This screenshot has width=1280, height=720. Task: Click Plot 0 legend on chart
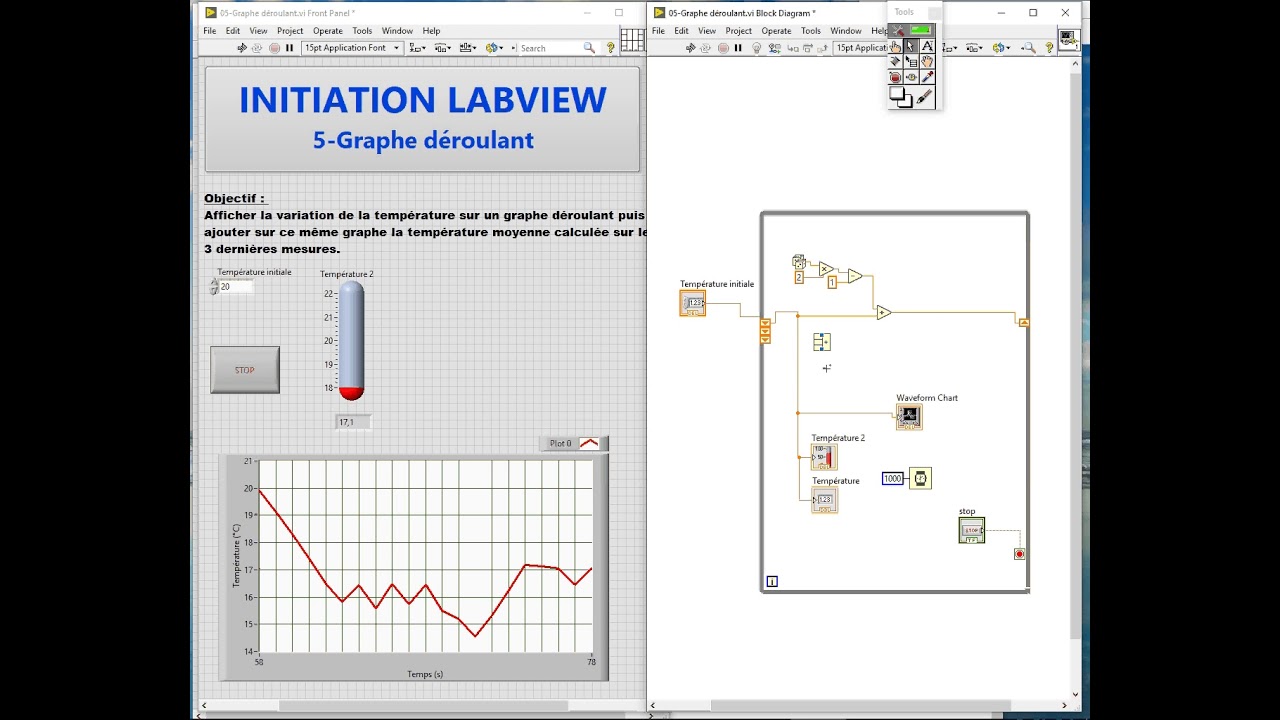pyautogui.click(x=574, y=443)
